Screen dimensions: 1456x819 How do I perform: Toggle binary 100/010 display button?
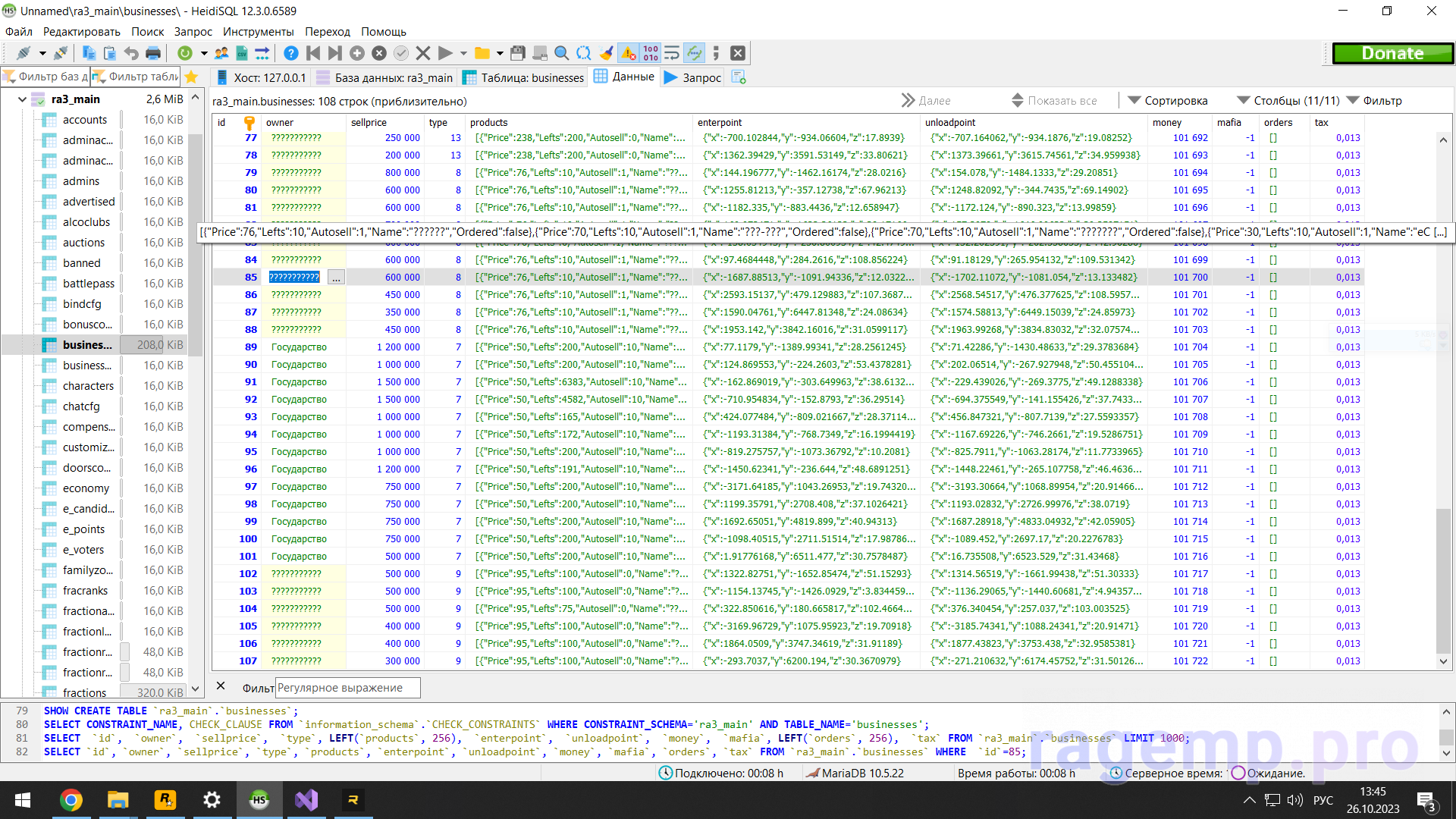tap(651, 53)
